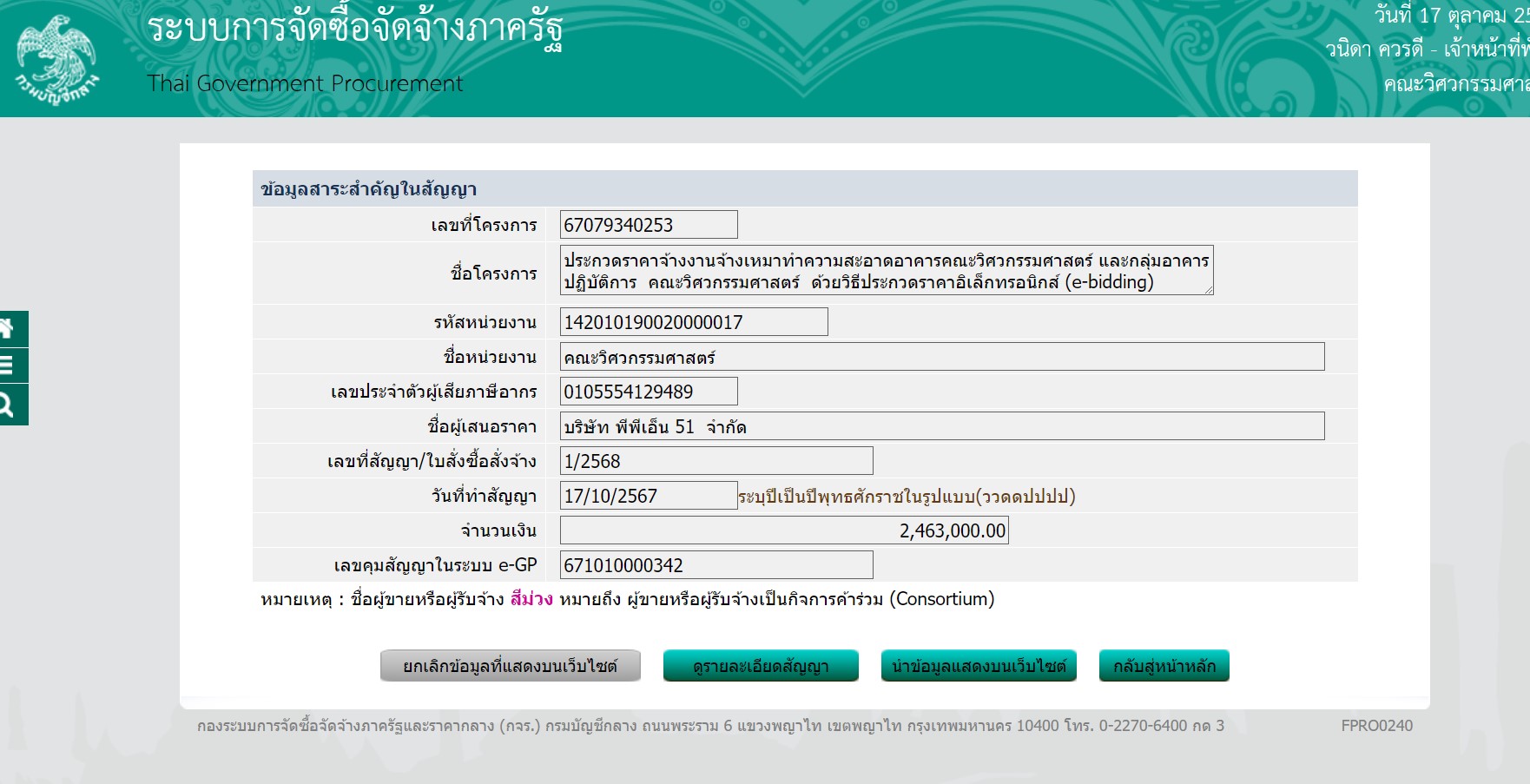1530x784 pixels.
Task: Select the e-GP contract control number field
Action: point(716,565)
